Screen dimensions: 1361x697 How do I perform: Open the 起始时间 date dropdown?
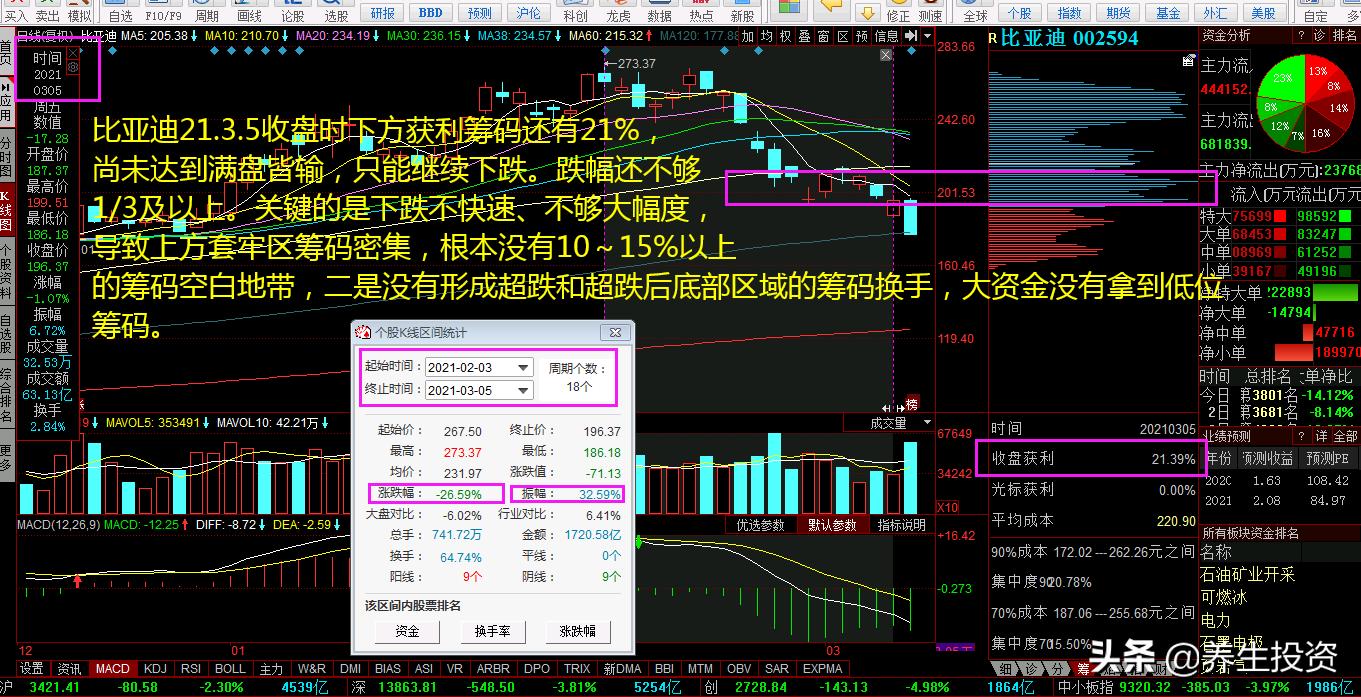click(x=524, y=367)
